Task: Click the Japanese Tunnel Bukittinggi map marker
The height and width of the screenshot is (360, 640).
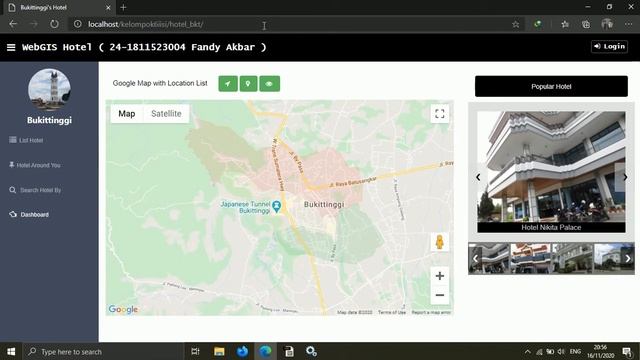Action: click(x=277, y=206)
